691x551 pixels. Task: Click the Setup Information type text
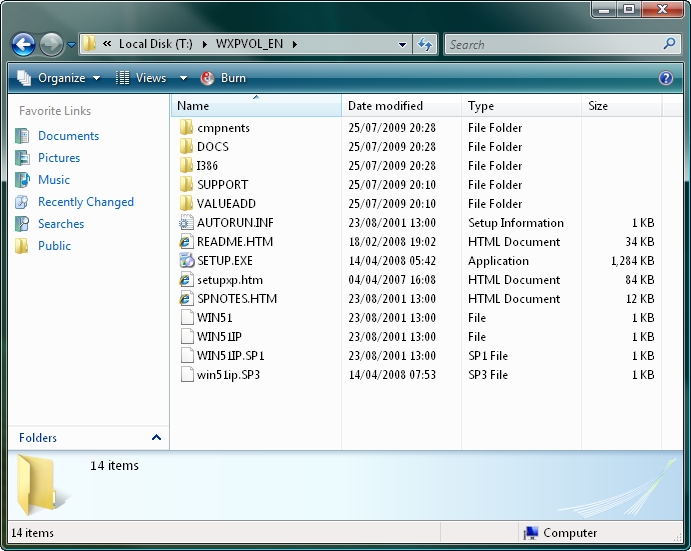pyautogui.click(x=516, y=223)
